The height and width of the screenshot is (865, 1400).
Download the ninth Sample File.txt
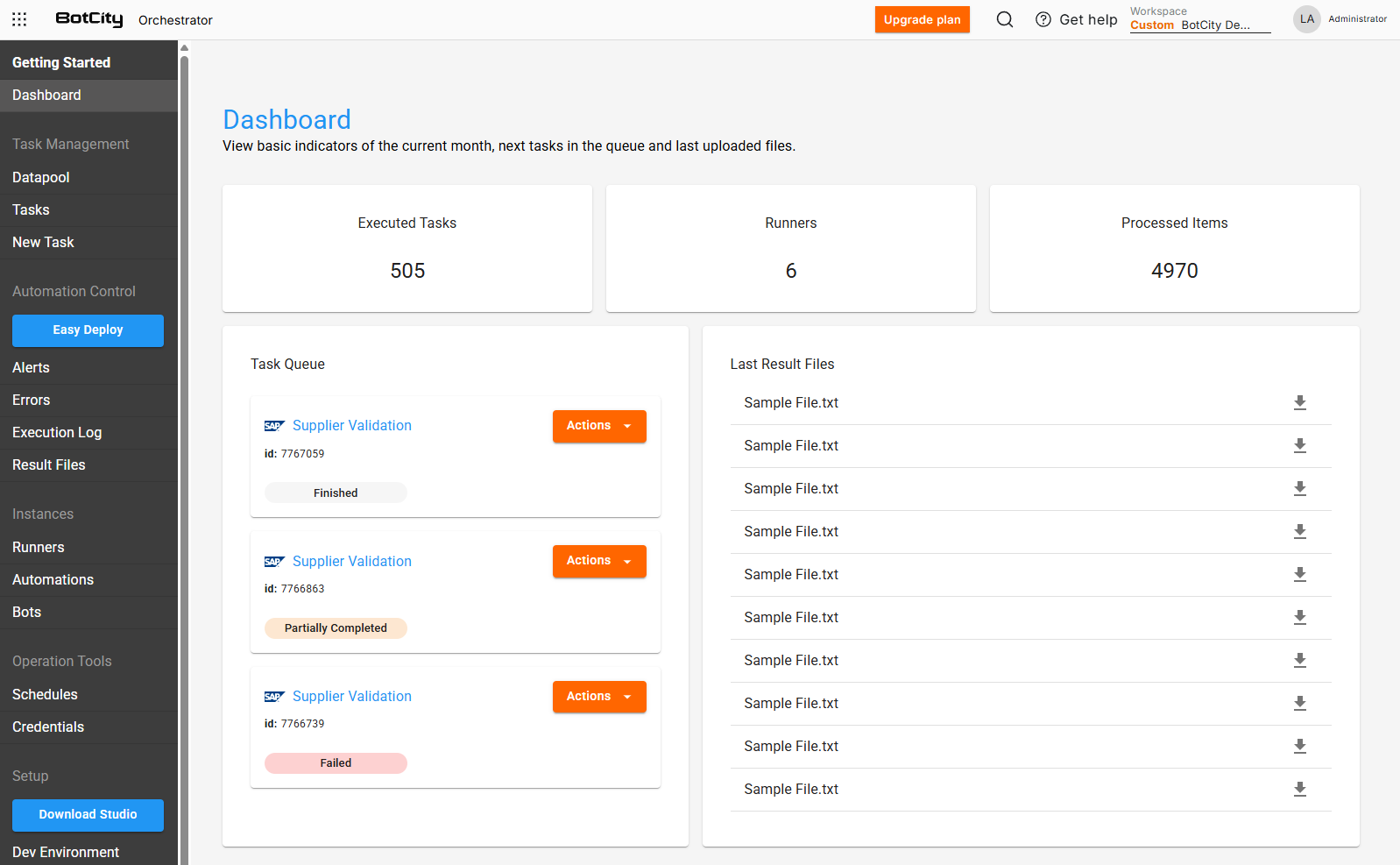tap(1300, 746)
